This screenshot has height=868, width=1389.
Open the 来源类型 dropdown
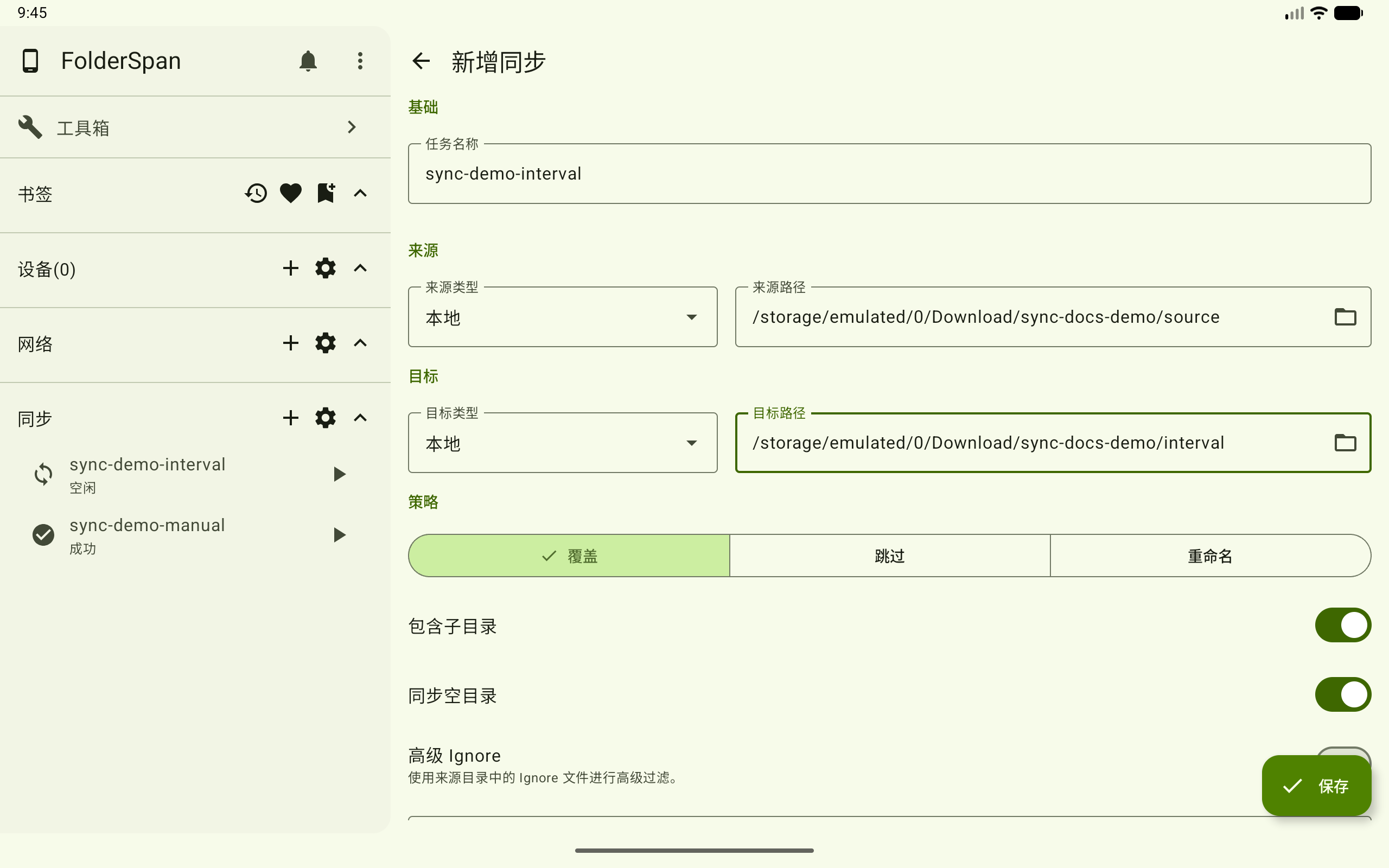(563, 317)
